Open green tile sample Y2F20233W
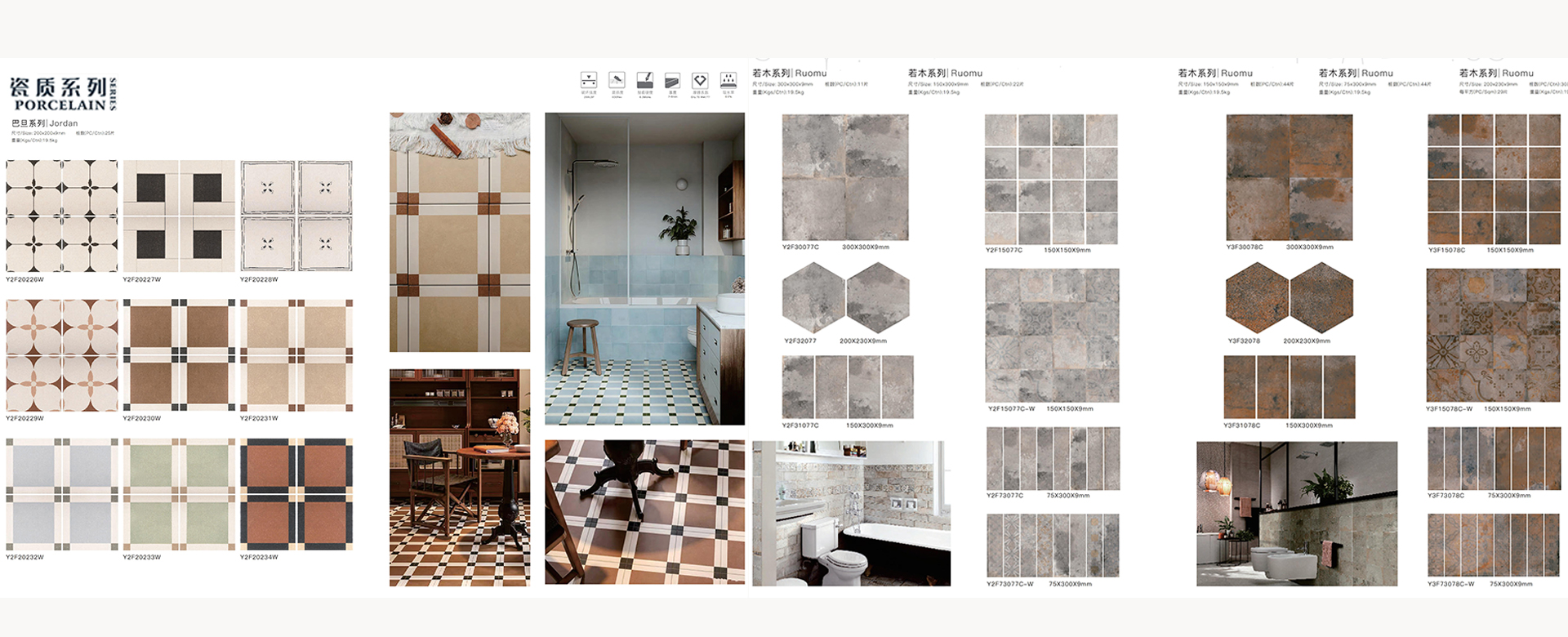This screenshot has width=1568, height=637. coord(179,494)
